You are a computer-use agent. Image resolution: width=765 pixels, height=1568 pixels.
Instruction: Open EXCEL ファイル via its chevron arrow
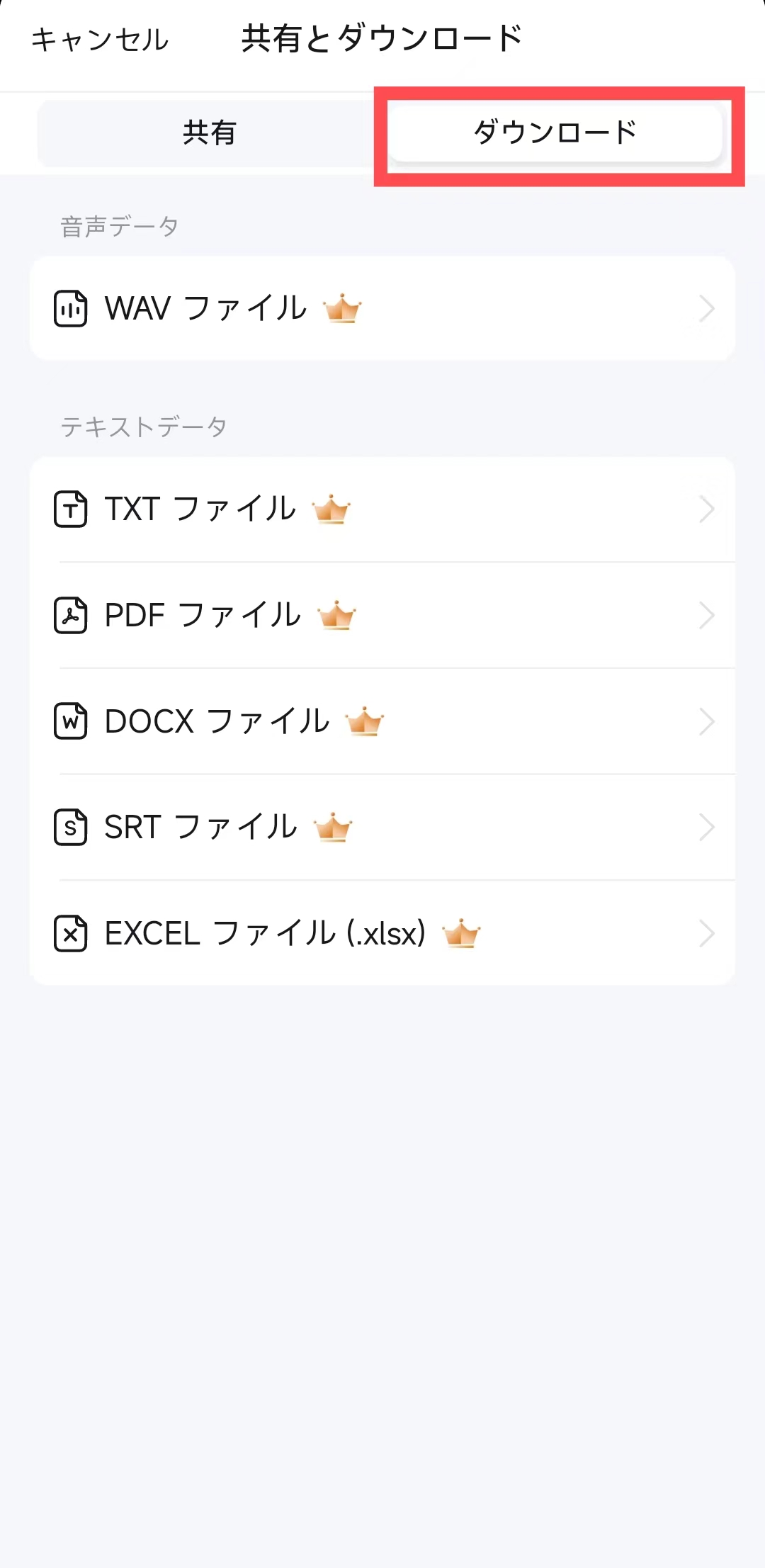click(706, 933)
